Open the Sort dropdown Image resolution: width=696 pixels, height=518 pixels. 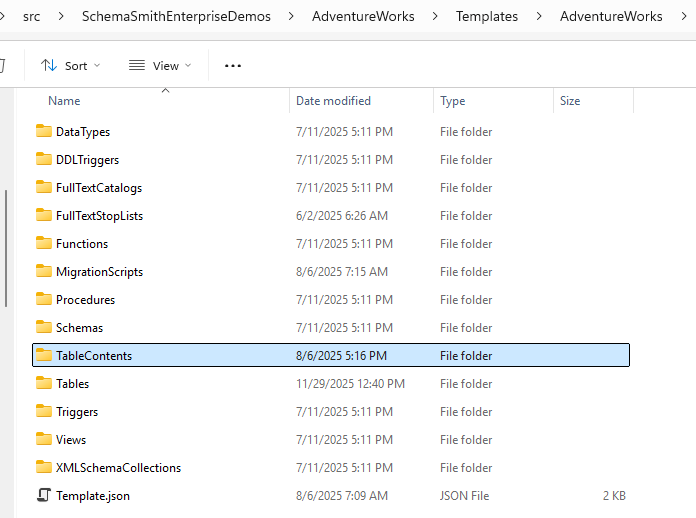pos(70,66)
